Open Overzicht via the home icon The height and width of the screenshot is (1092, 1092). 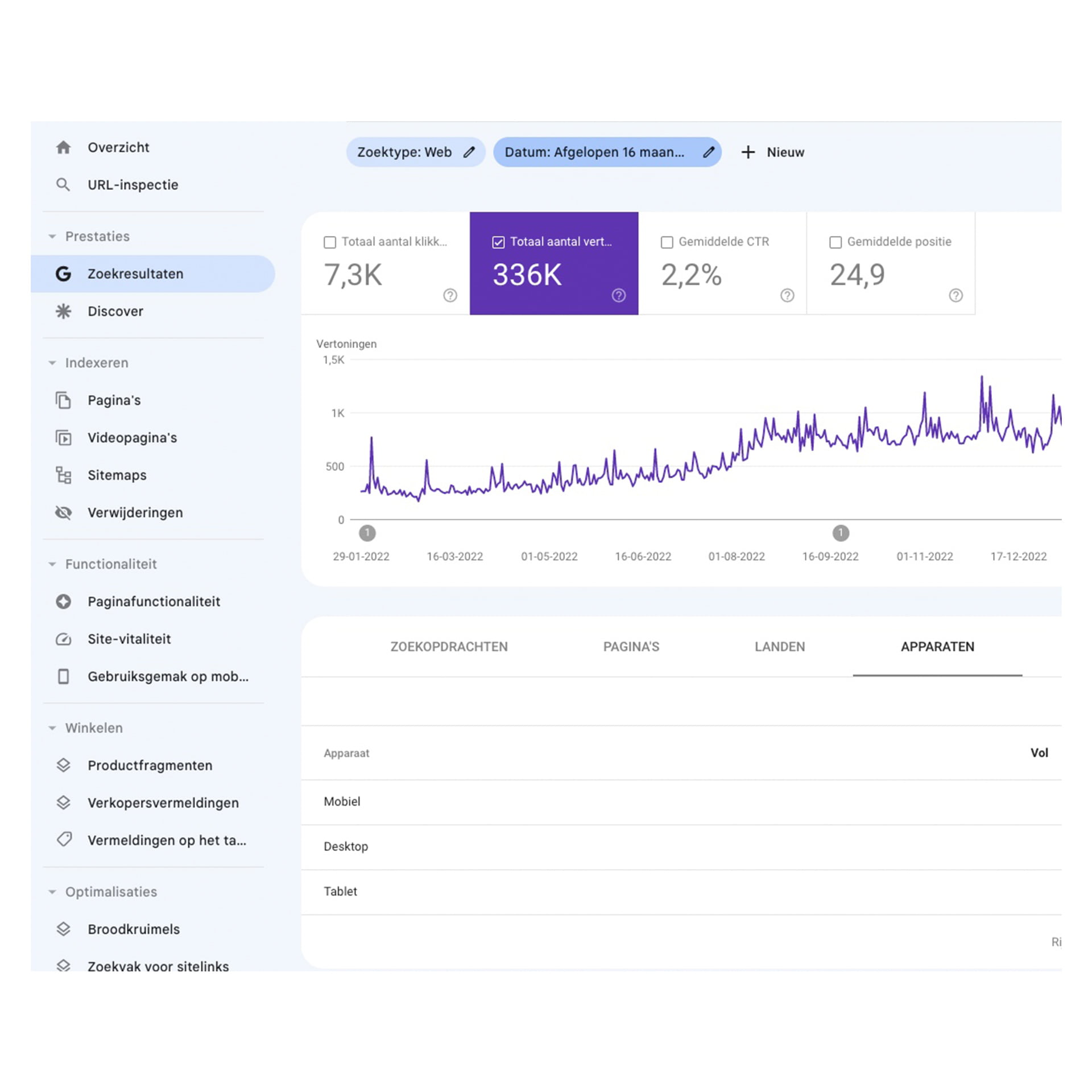(x=64, y=147)
